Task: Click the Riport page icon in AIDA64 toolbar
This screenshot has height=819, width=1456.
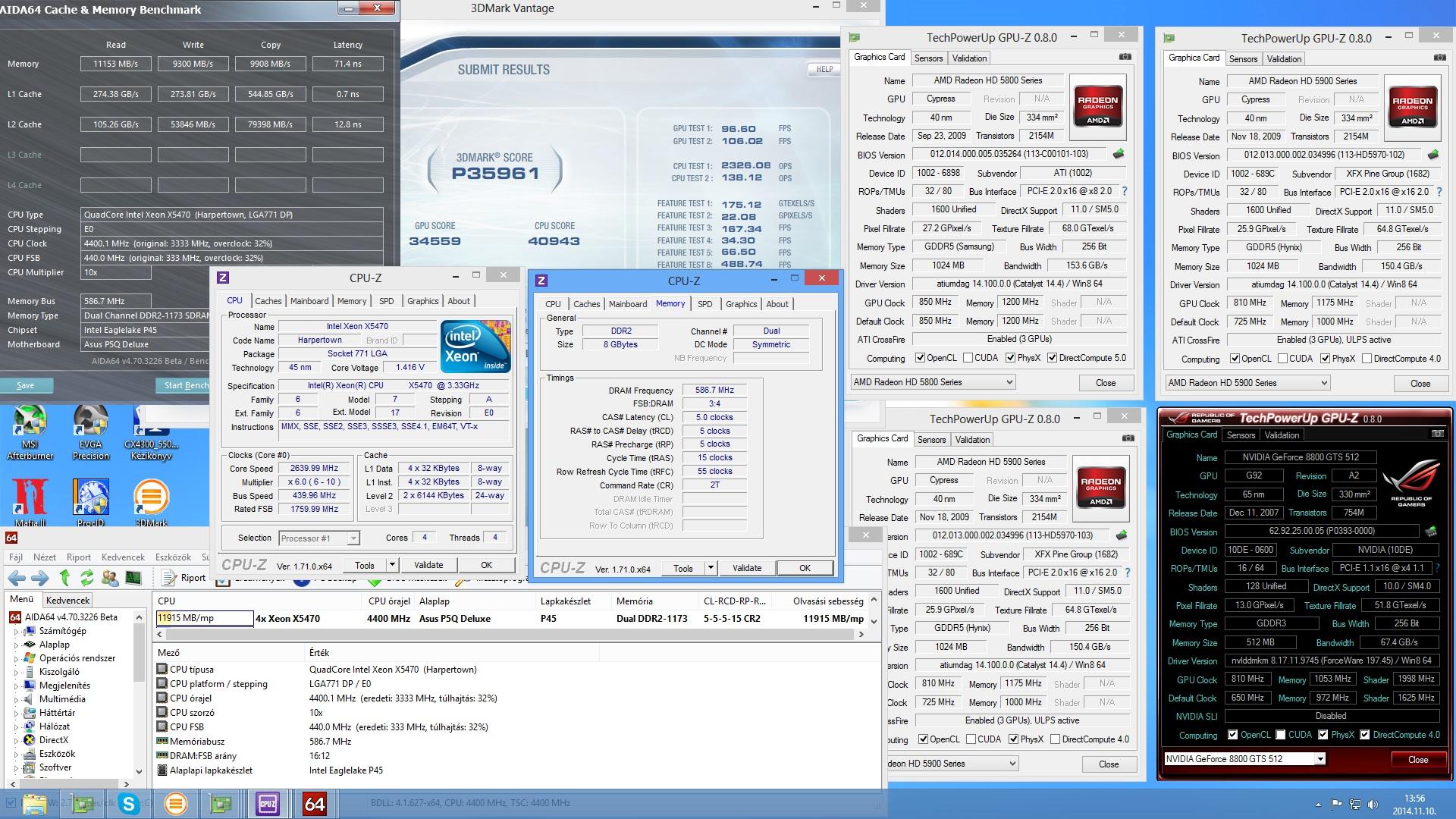Action: tap(168, 578)
